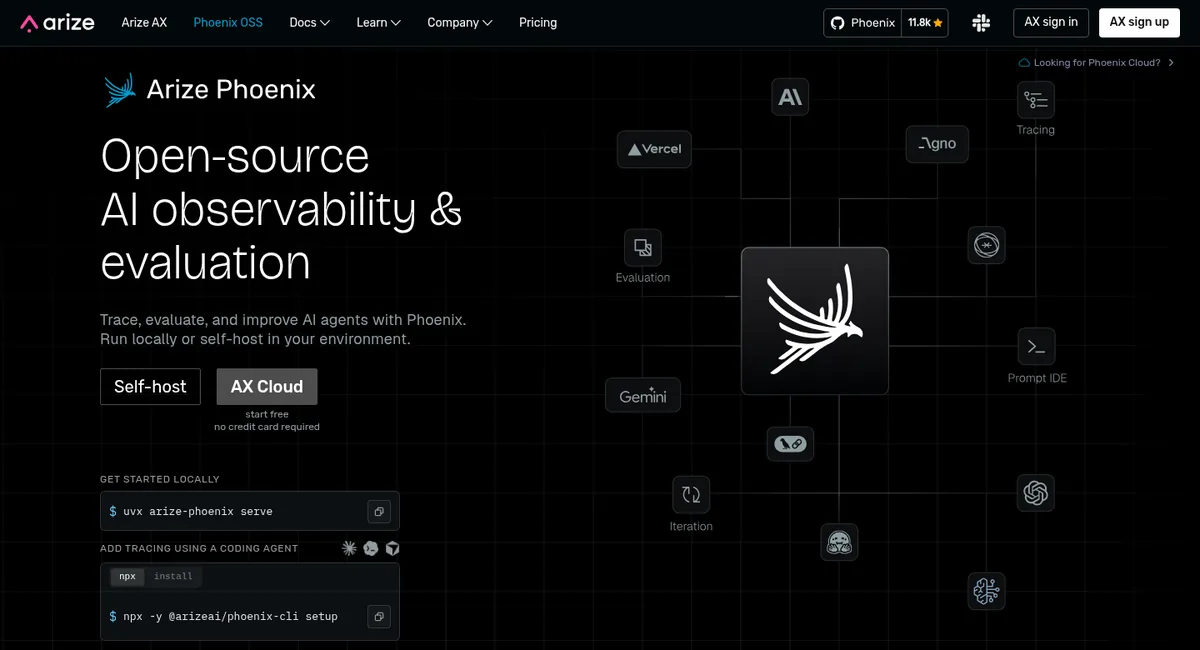Click the AX sign in button
This screenshot has height=650, width=1200.
tap(1051, 22)
